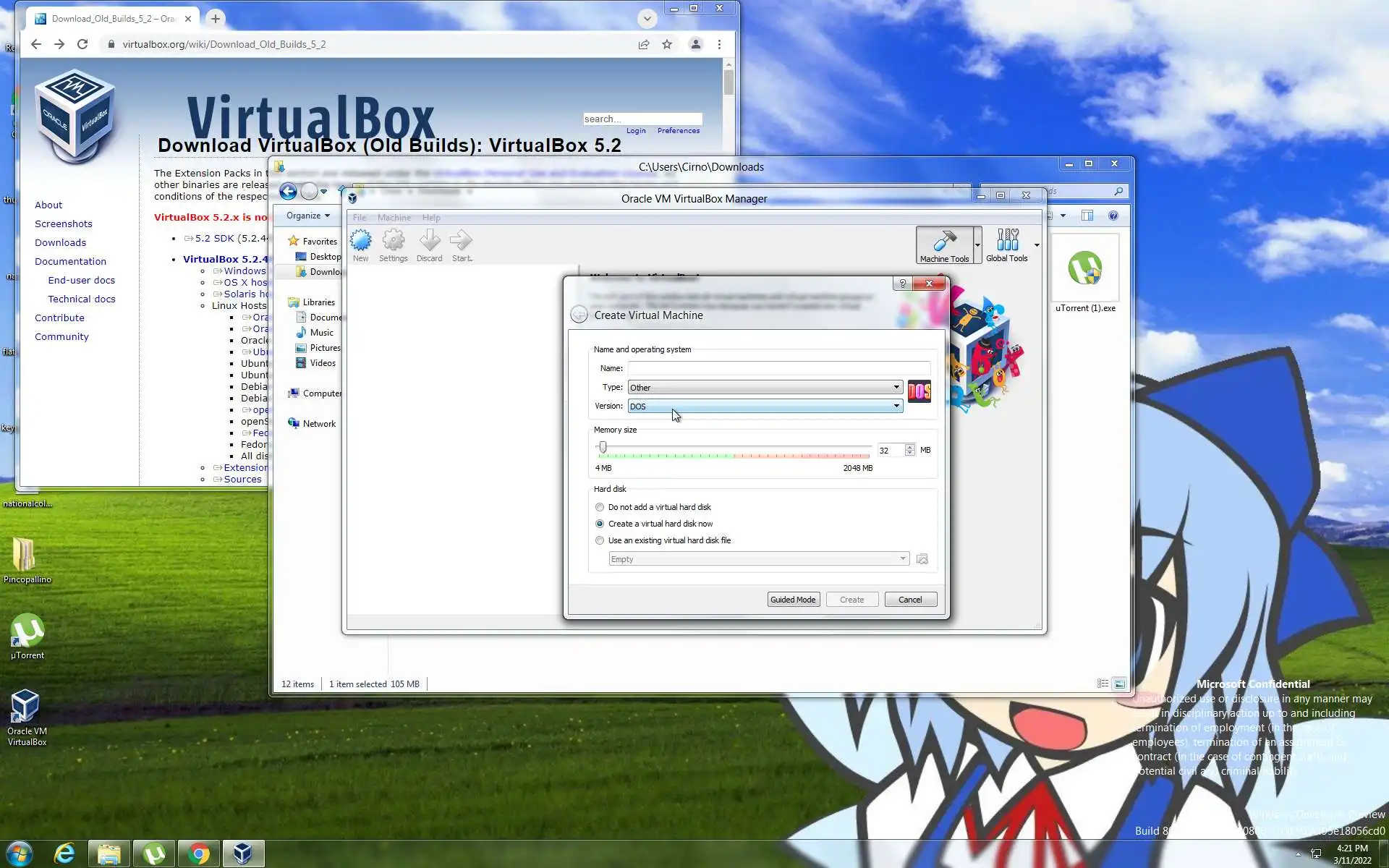Image resolution: width=1389 pixels, height=868 pixels.
Task: Open the Machine menu
Action: [x=394, y=218]
